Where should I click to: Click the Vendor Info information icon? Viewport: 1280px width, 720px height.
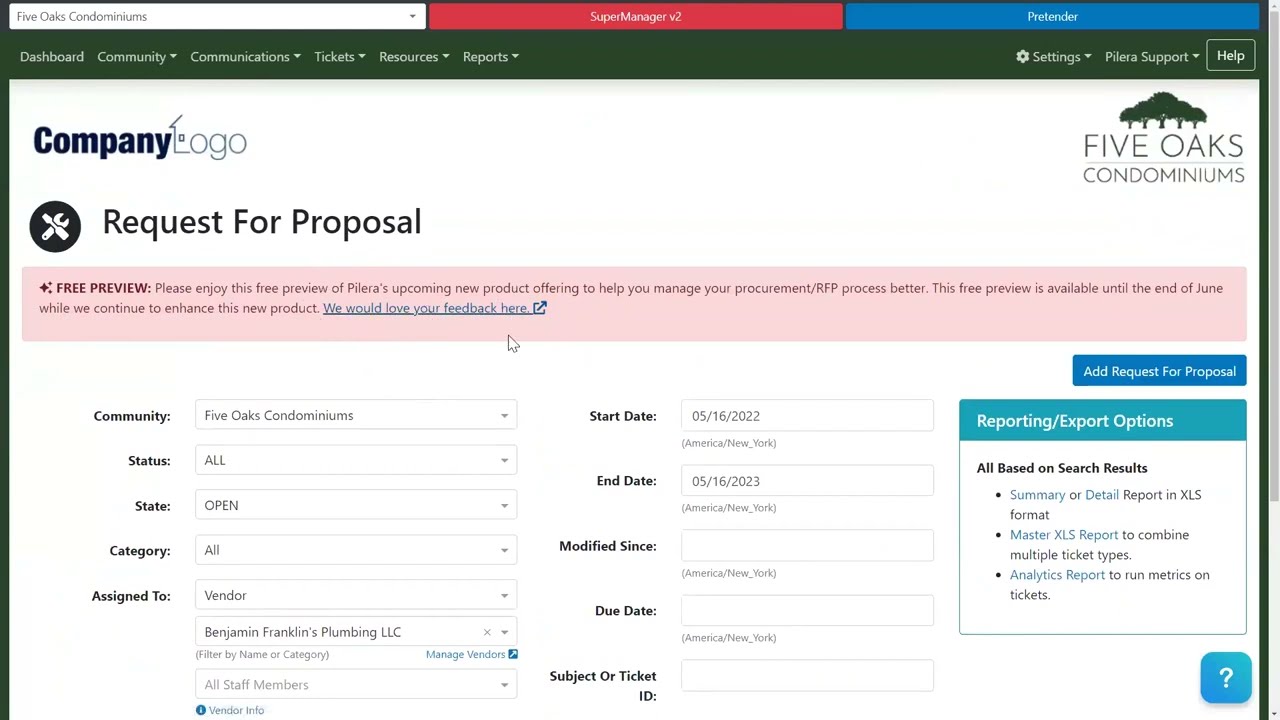(x=201, y=710)
